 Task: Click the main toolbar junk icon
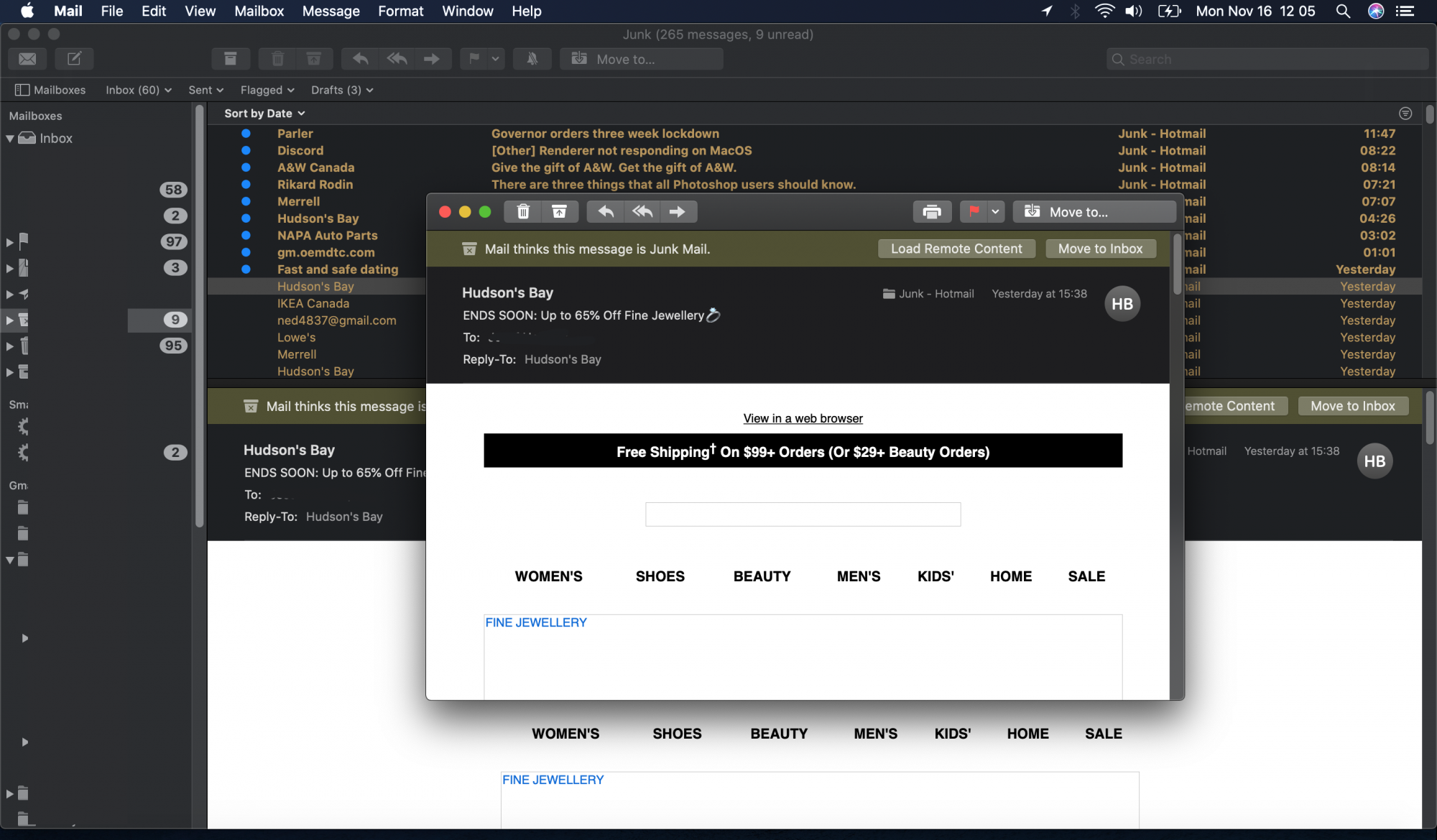coord(314,59)
